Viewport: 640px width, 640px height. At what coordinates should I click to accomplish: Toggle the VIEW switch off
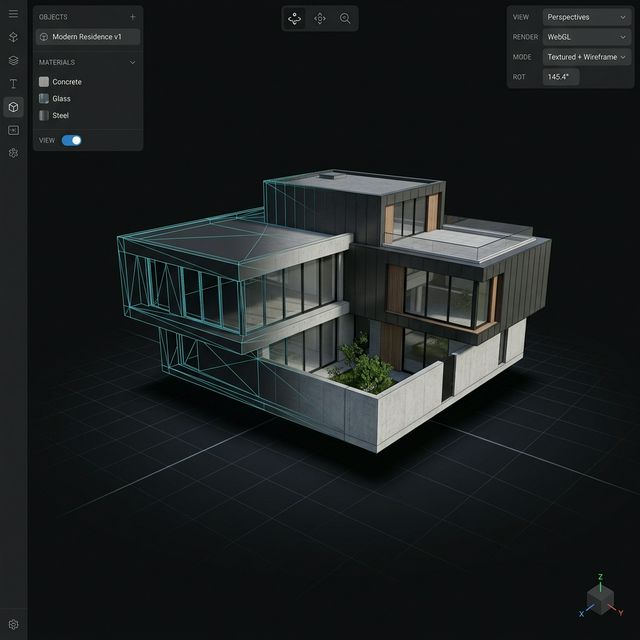(x=71, y=140)
